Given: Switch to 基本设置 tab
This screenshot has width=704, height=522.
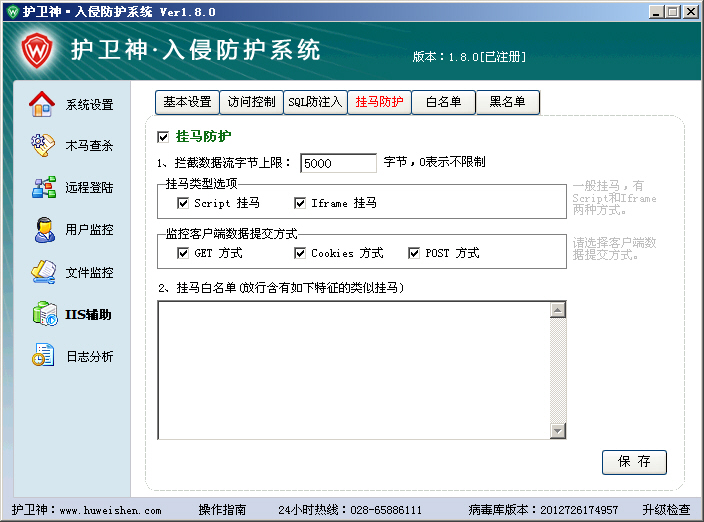Looking at the screenshot, I should pos(187,102).
